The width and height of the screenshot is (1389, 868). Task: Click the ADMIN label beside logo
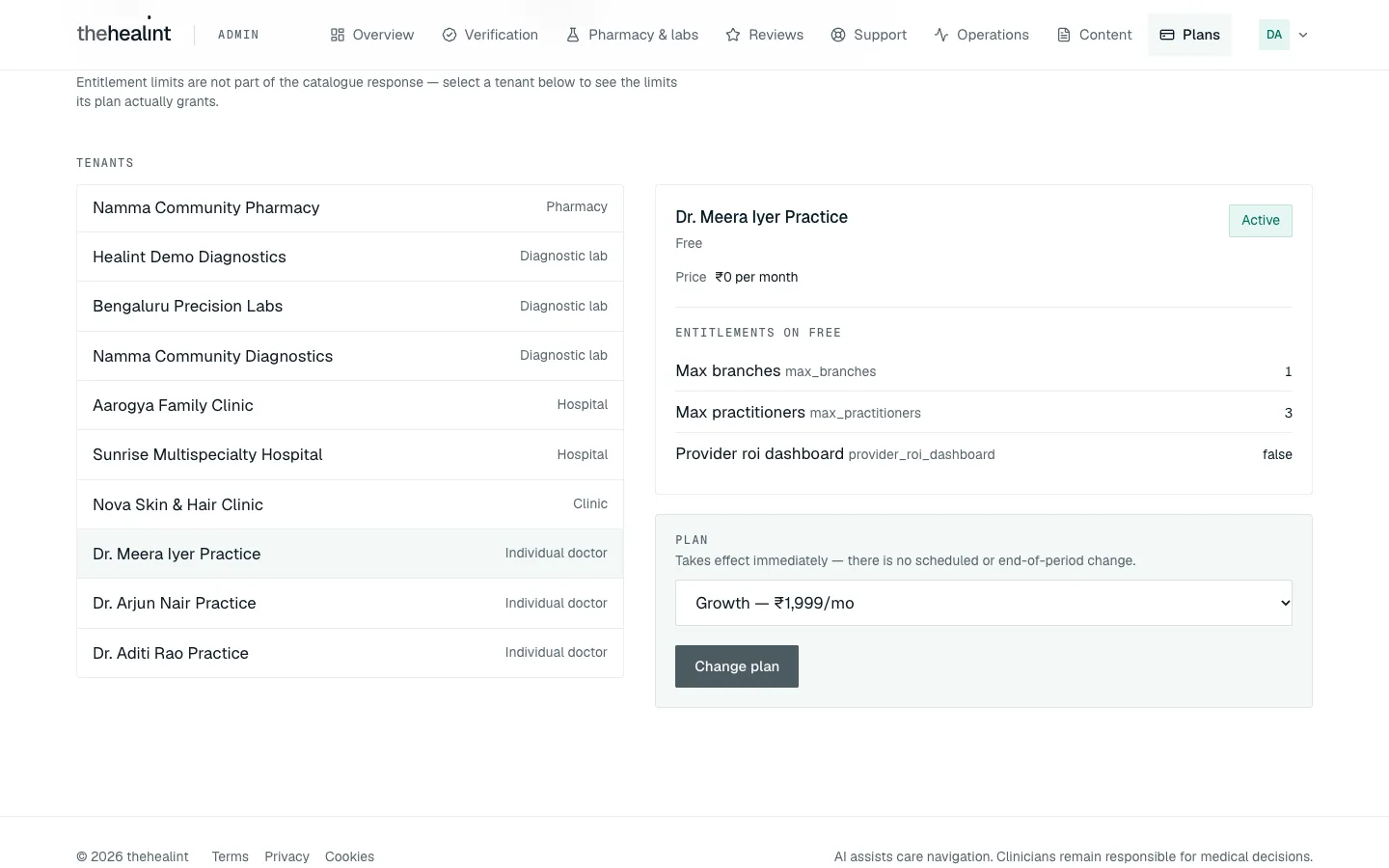[238, 35]
